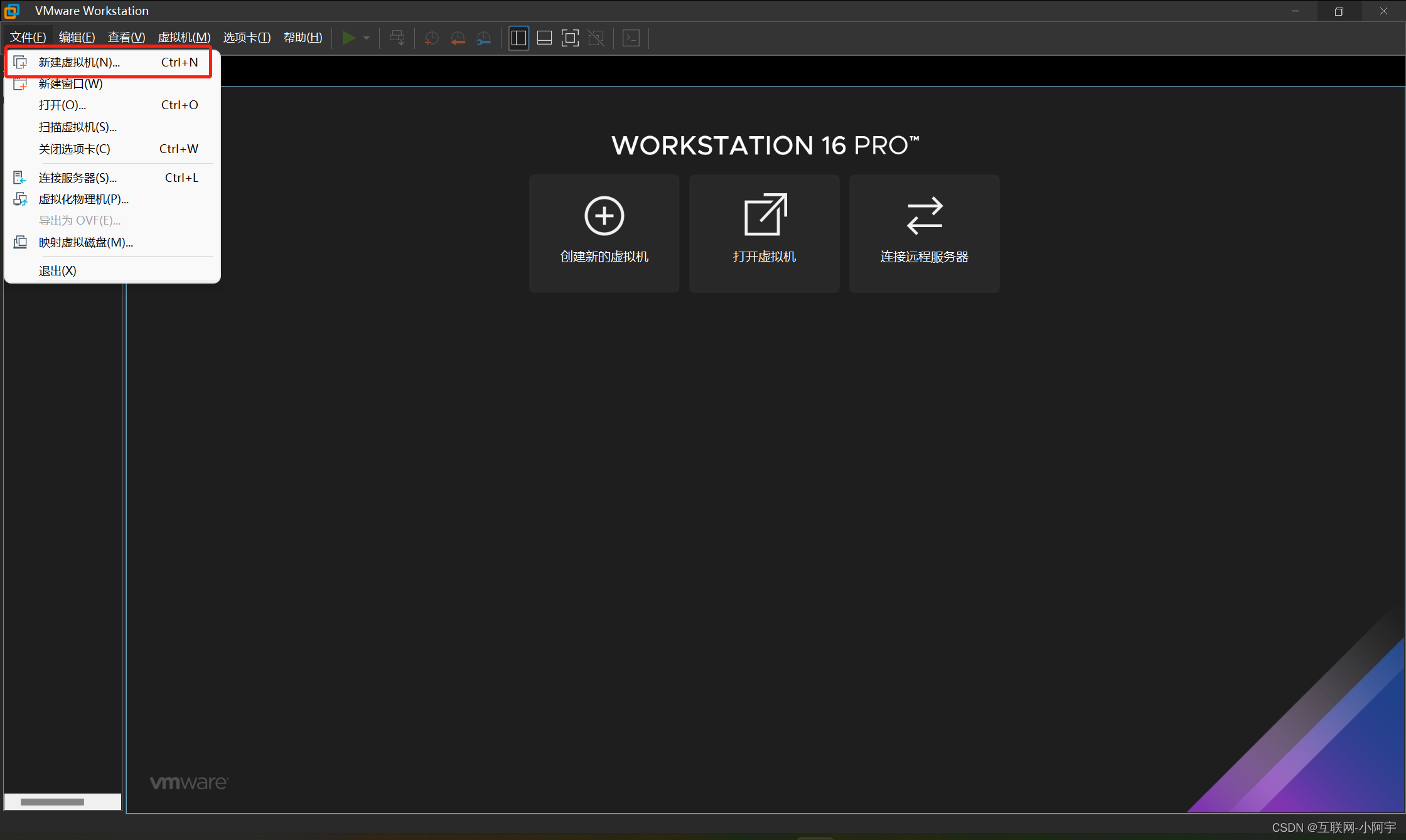The height and width of the screenshot is (840, 1406).
Task: Select 新建虚拟机(N)... menu entry
Action: (x=79, y=62)
